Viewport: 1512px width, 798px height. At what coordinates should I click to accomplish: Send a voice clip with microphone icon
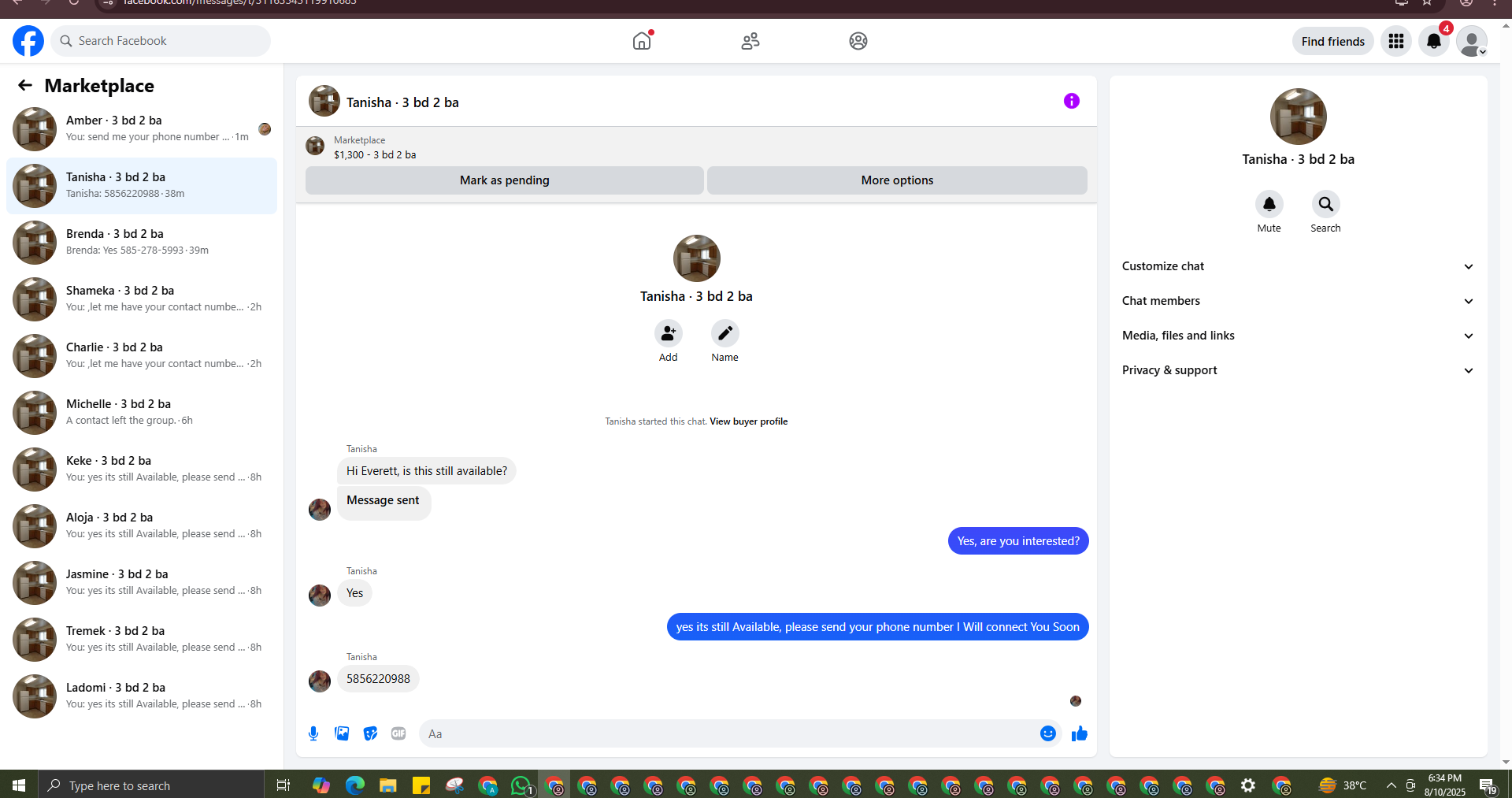313,733
